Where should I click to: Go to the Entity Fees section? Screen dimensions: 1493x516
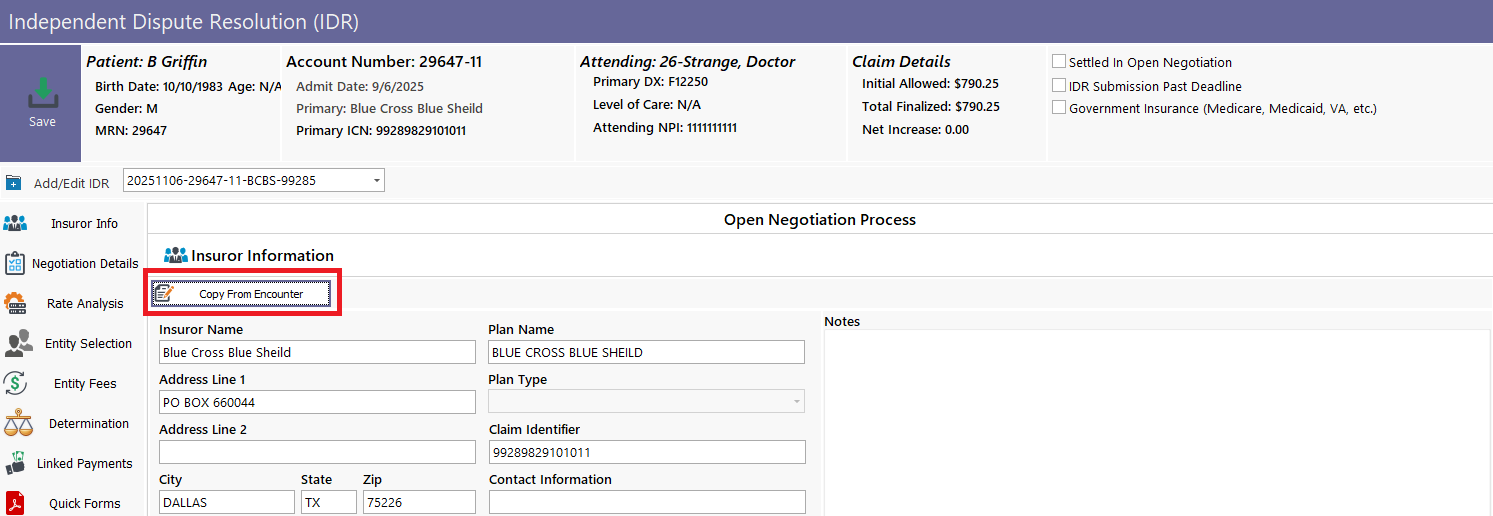click(x=85, y=384)
